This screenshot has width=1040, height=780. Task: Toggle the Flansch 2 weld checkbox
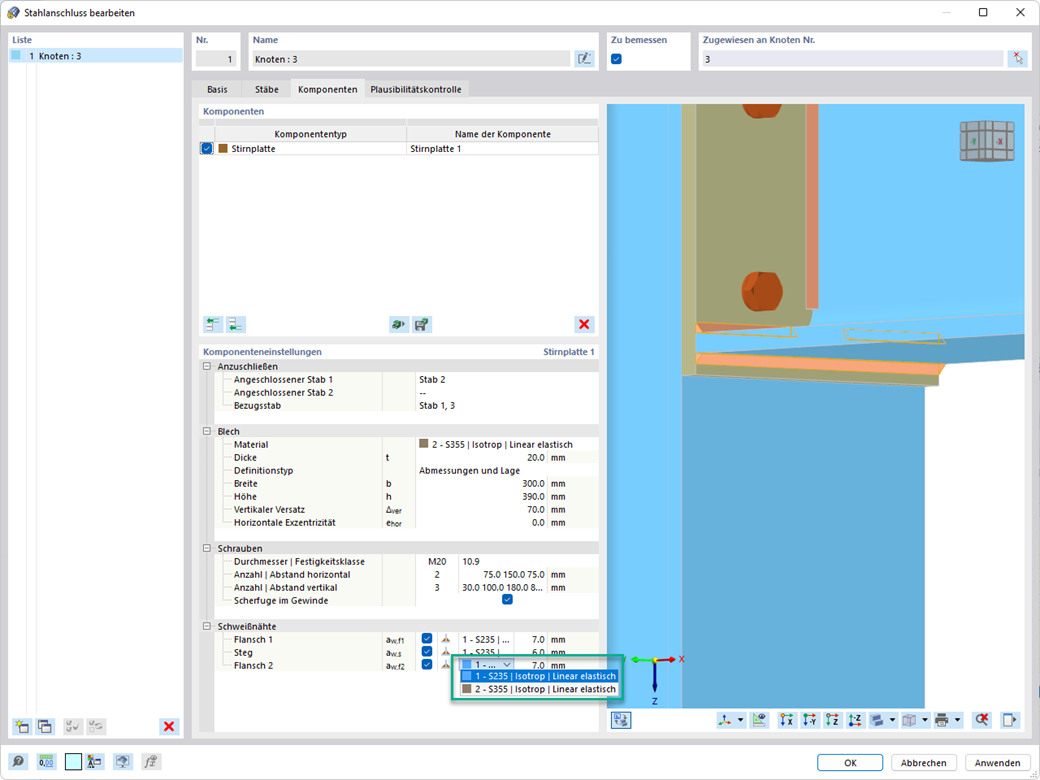coord(427,665)
